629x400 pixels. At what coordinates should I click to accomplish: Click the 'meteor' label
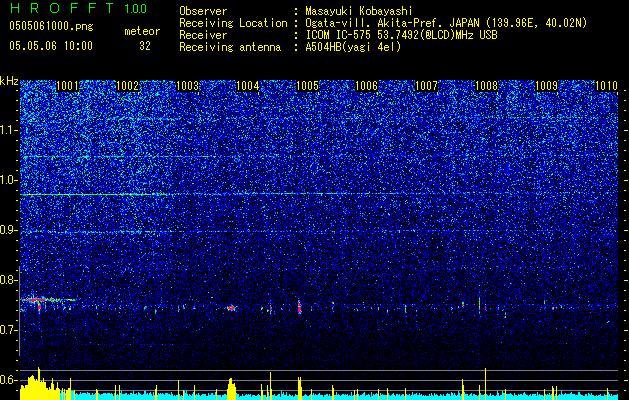click(142, 31)
